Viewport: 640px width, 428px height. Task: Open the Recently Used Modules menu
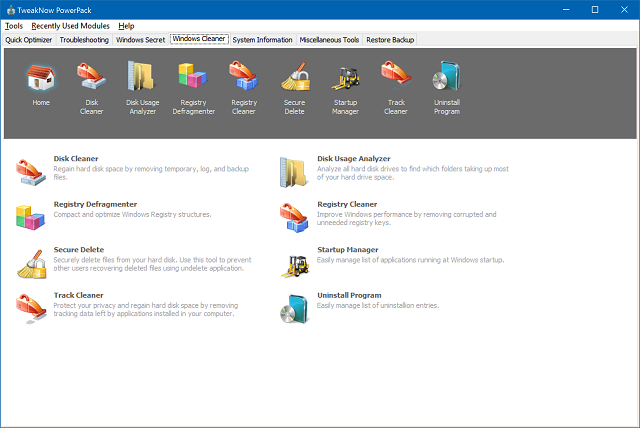coord(70,26)
